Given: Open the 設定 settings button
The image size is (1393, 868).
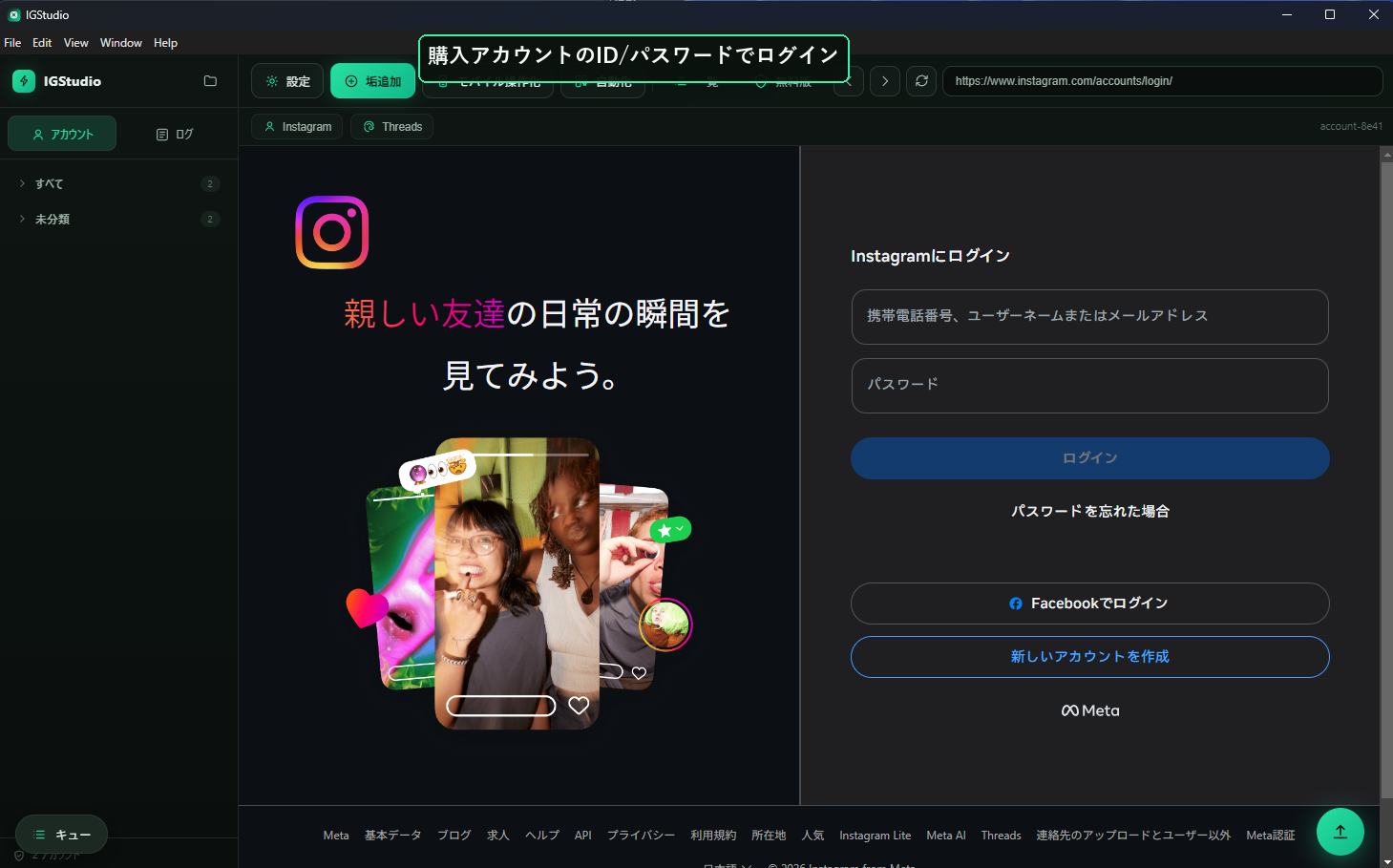Looking at the screenshot, I should click(287, 81).
